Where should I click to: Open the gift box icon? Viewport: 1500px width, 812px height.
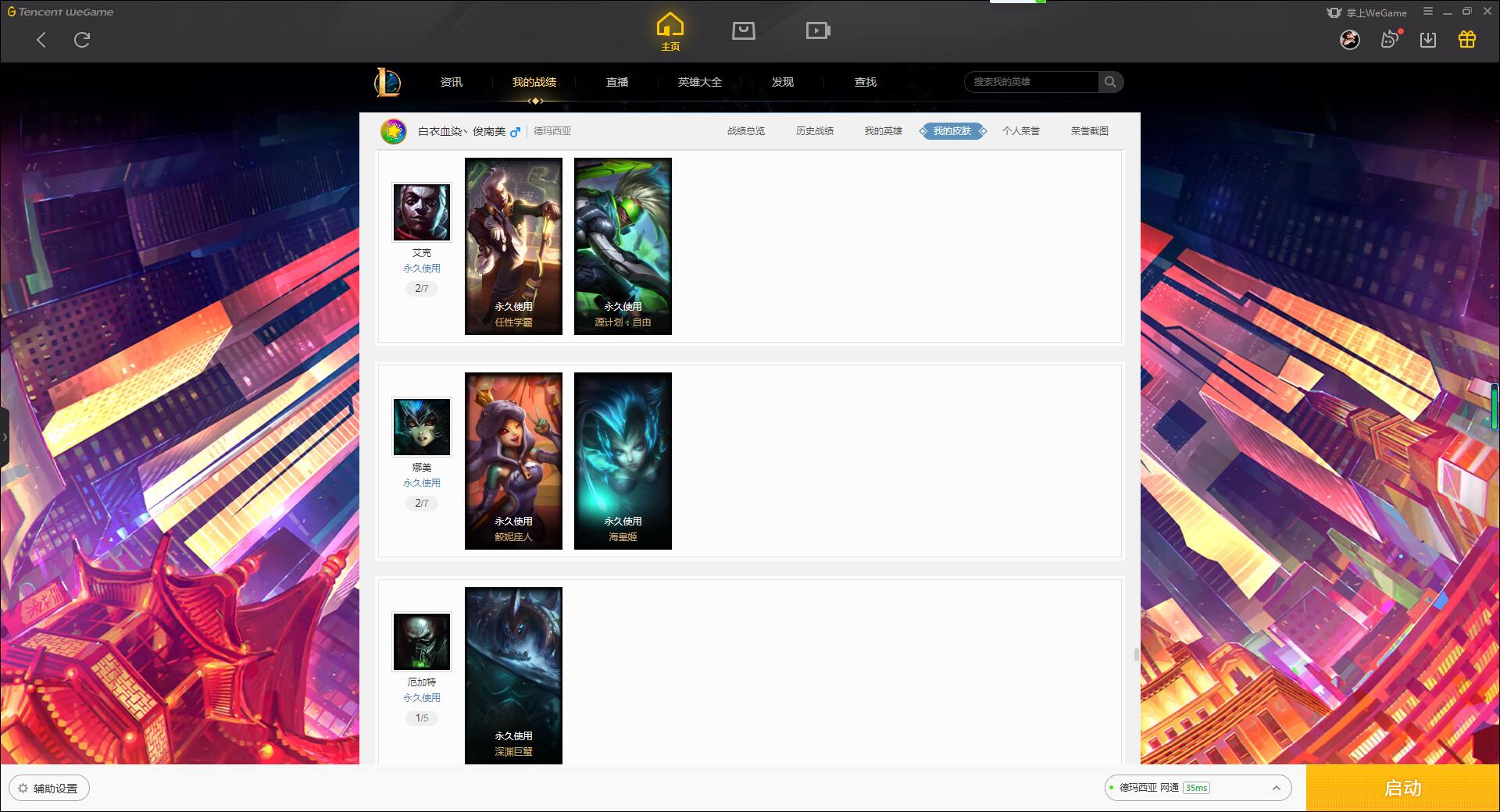point(1467,39)
